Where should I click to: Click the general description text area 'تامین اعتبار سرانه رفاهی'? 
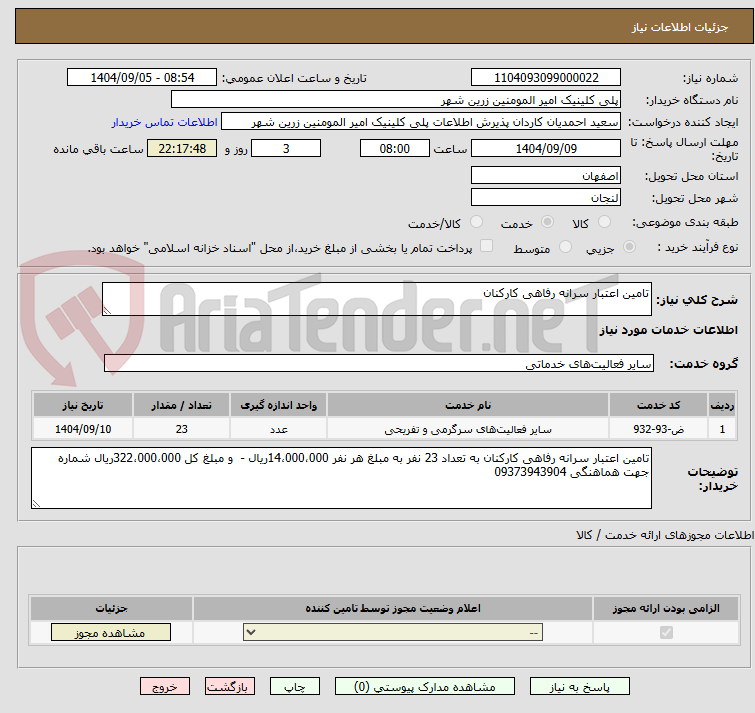tap(377, 299)
